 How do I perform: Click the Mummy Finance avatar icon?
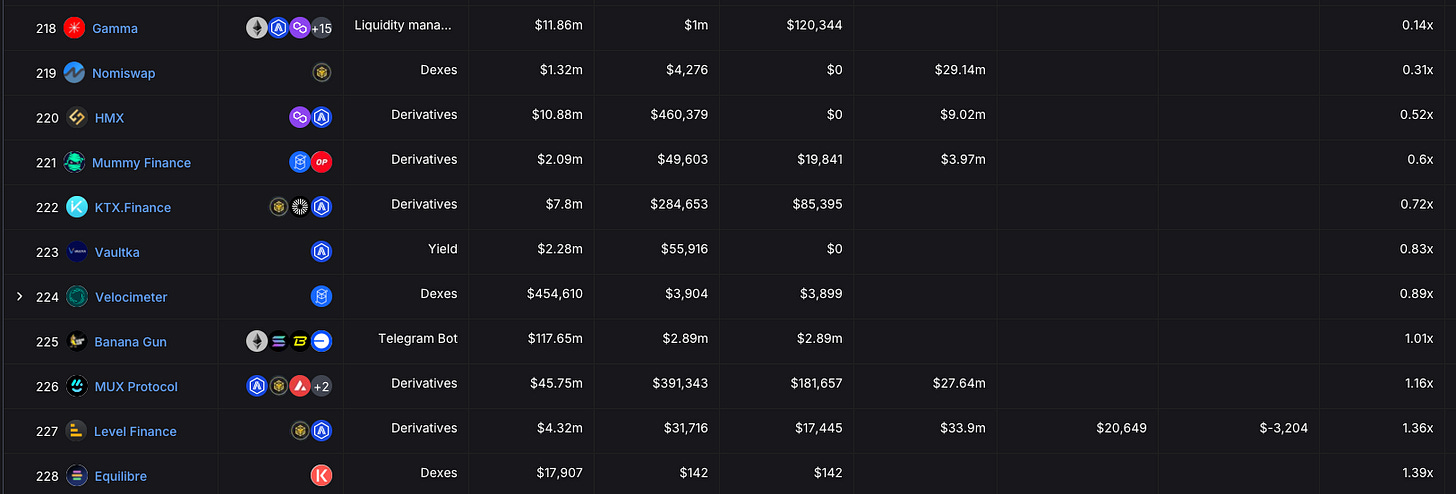coord(75,162)
